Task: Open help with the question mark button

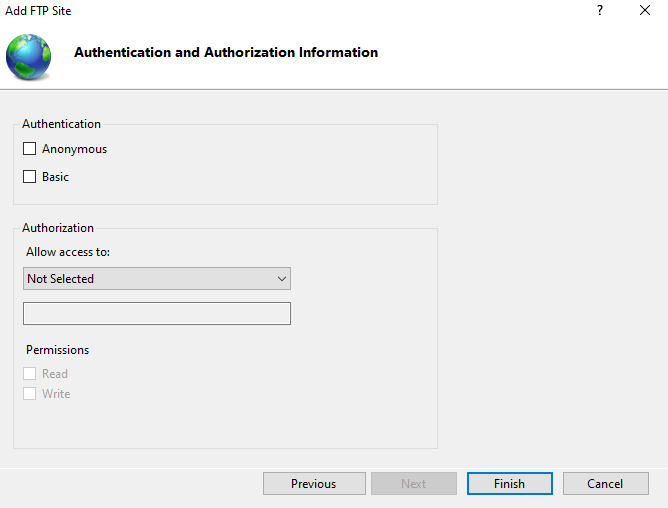Action: 600,11
